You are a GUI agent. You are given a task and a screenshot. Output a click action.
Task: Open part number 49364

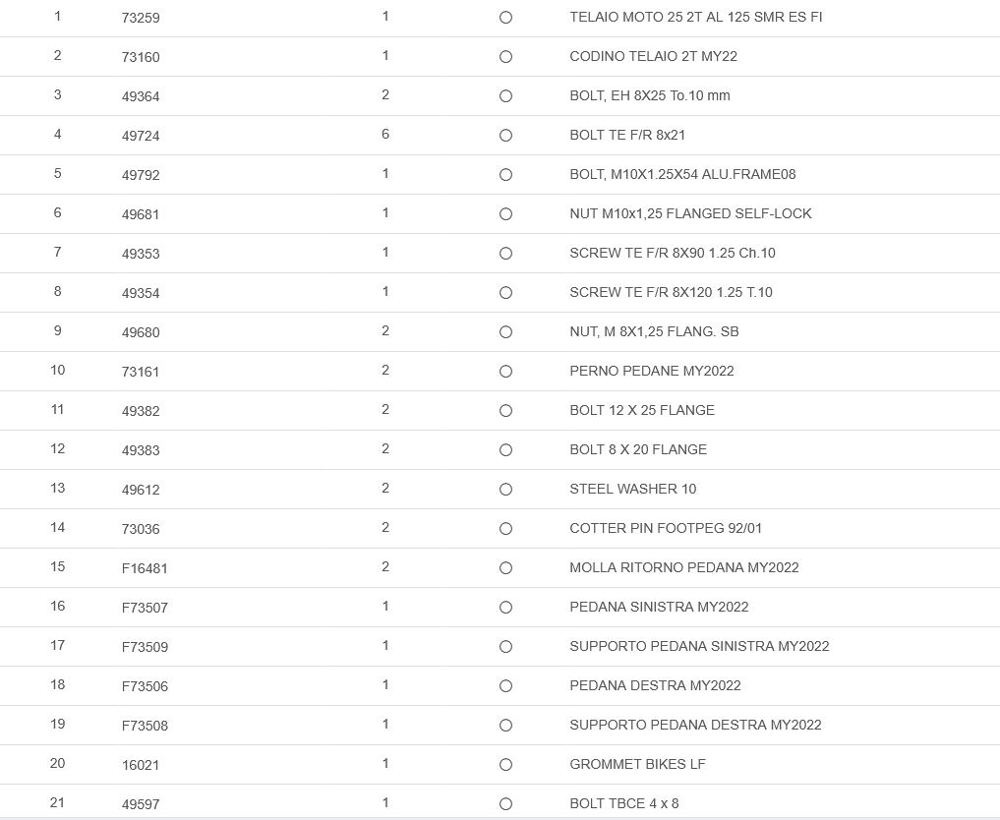tap(141, 97)
